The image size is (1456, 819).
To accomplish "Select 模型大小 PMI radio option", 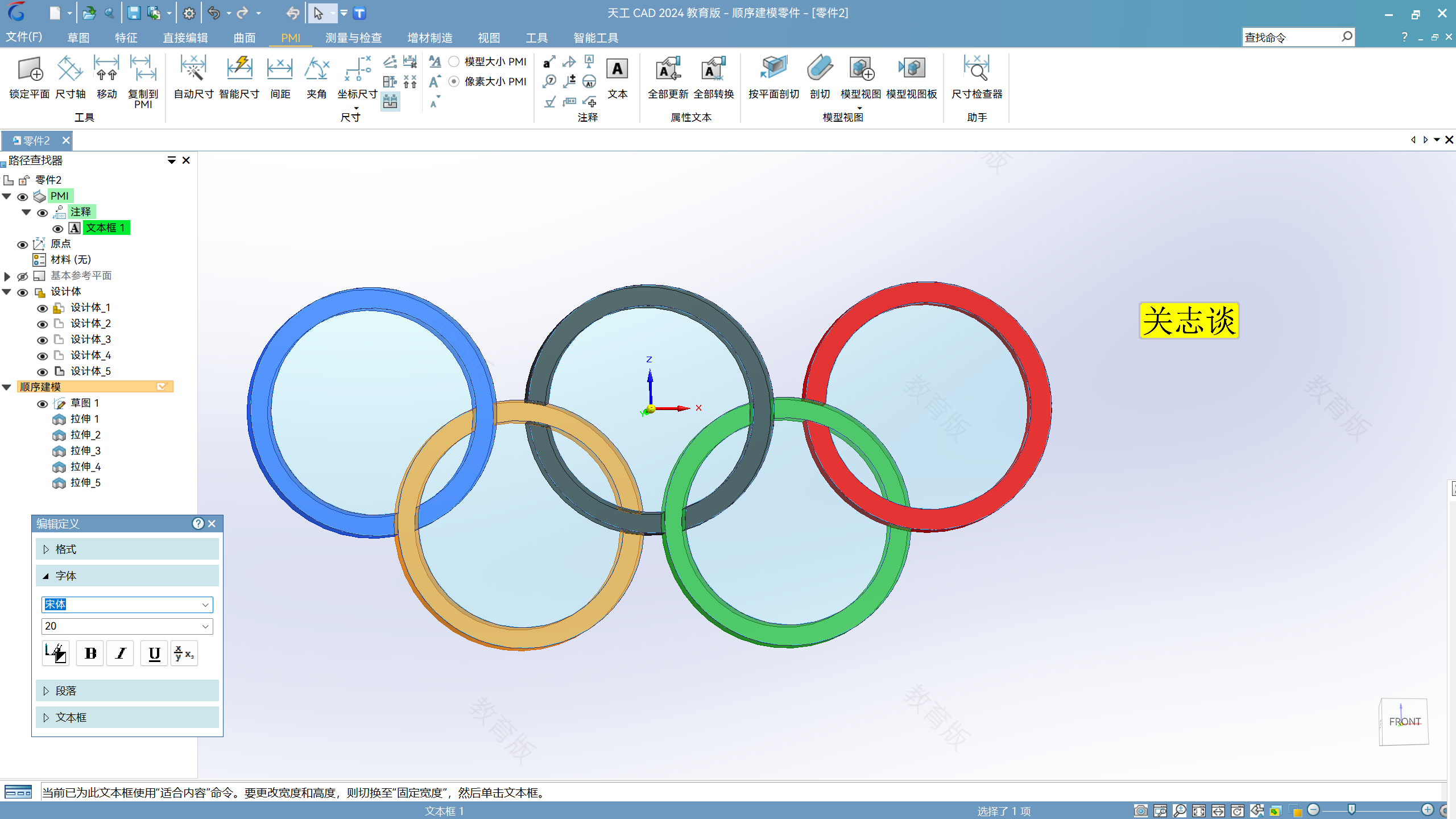I will (x=454, y=61).
